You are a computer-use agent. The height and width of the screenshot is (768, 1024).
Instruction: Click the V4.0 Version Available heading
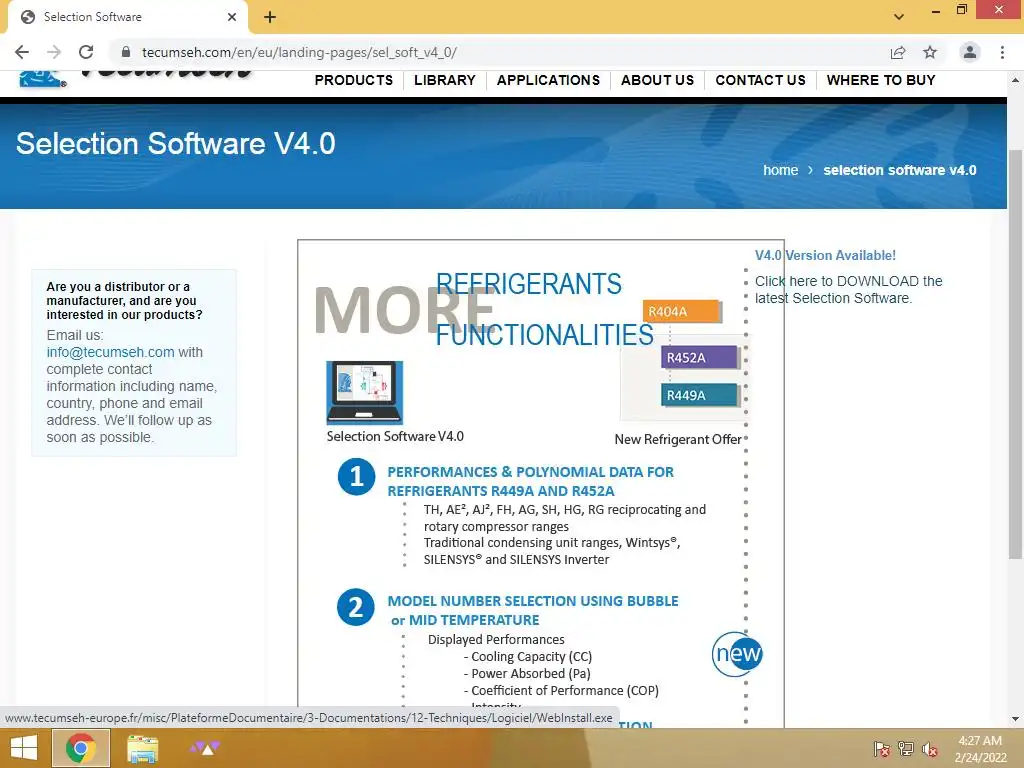[x=825, y=255]
